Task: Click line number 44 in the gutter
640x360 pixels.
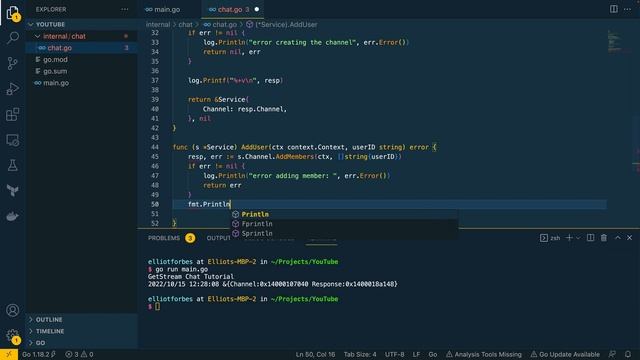Action: (x=155, y=147)
